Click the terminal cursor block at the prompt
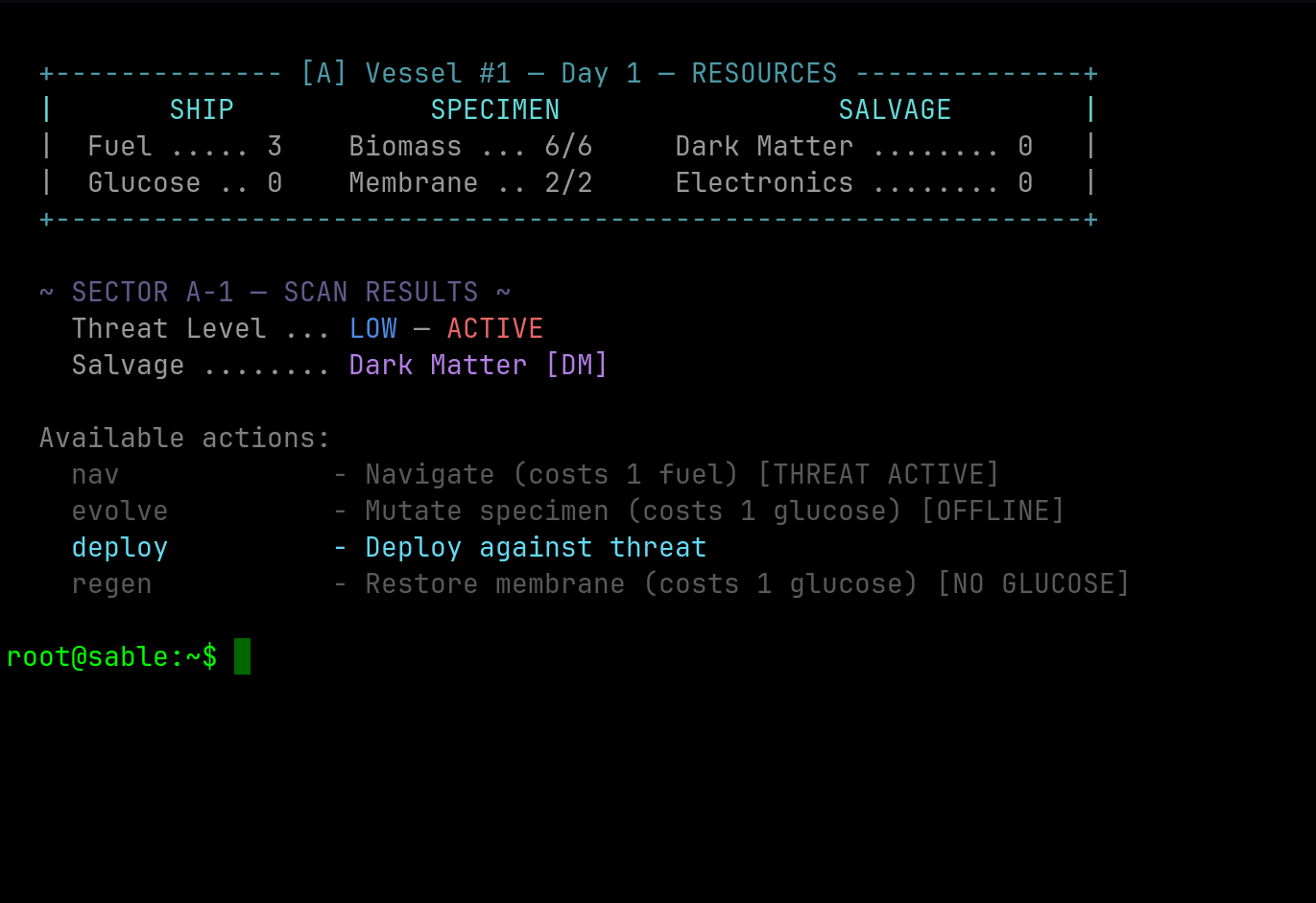1316x903 pixels. click(242, 656)
